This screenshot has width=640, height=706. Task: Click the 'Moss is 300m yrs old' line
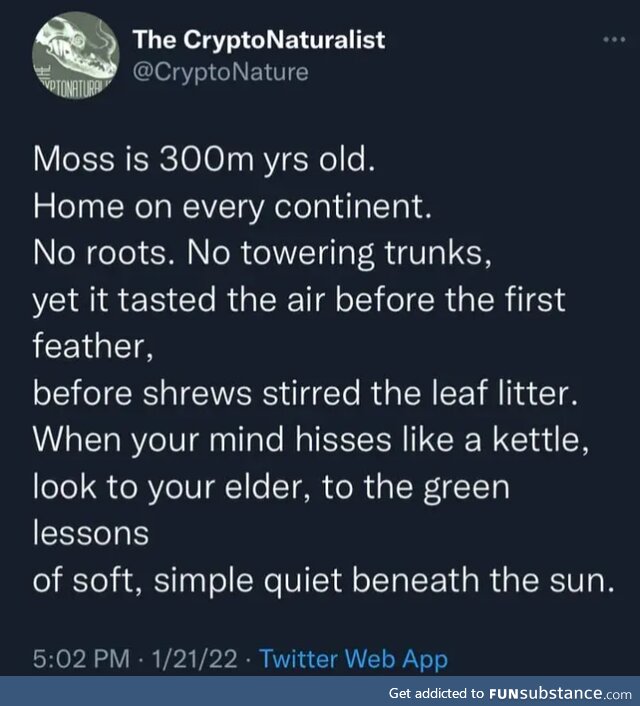[204, 159]
